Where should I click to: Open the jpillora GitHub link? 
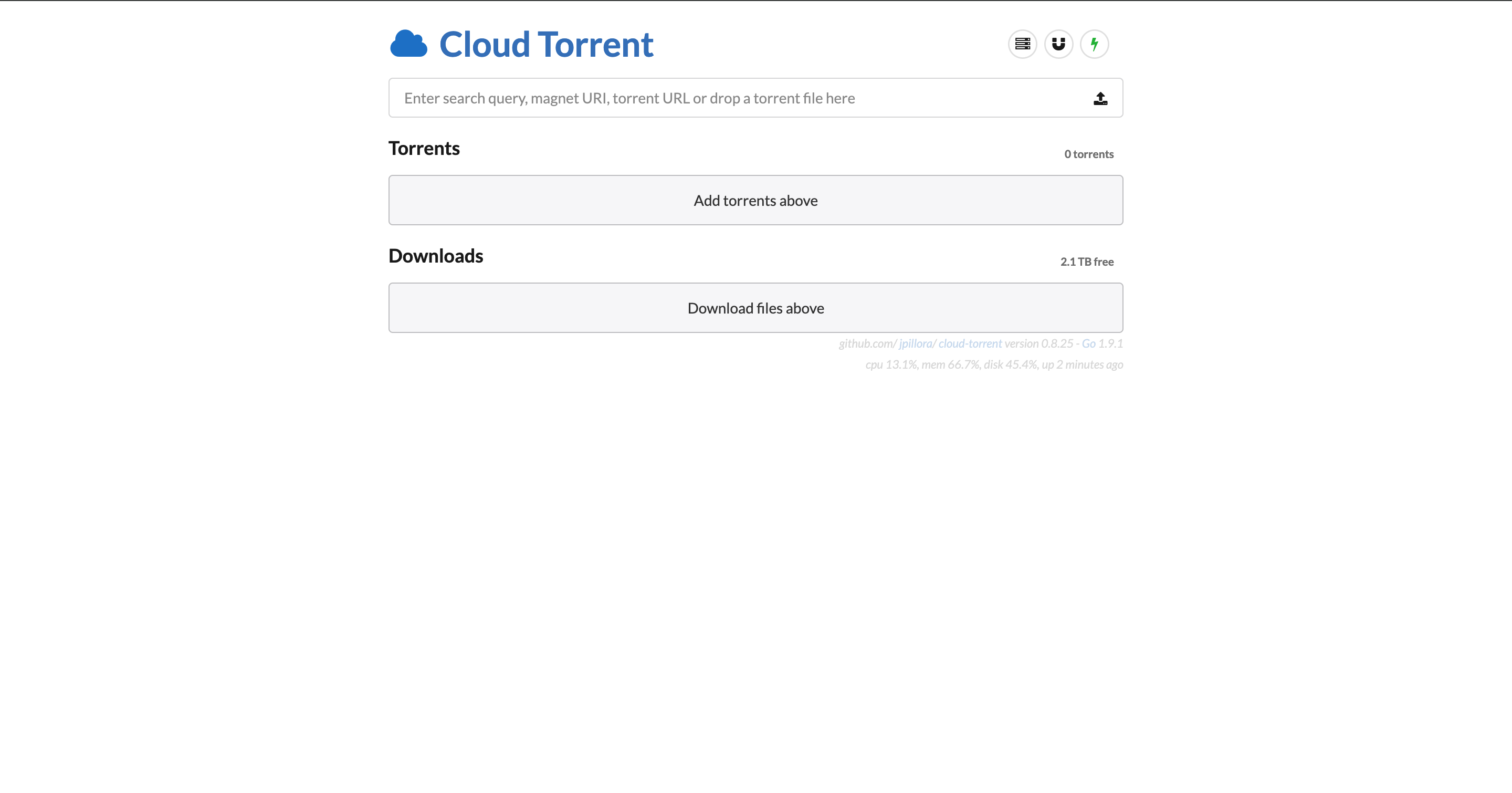click(x=915, y=343)
